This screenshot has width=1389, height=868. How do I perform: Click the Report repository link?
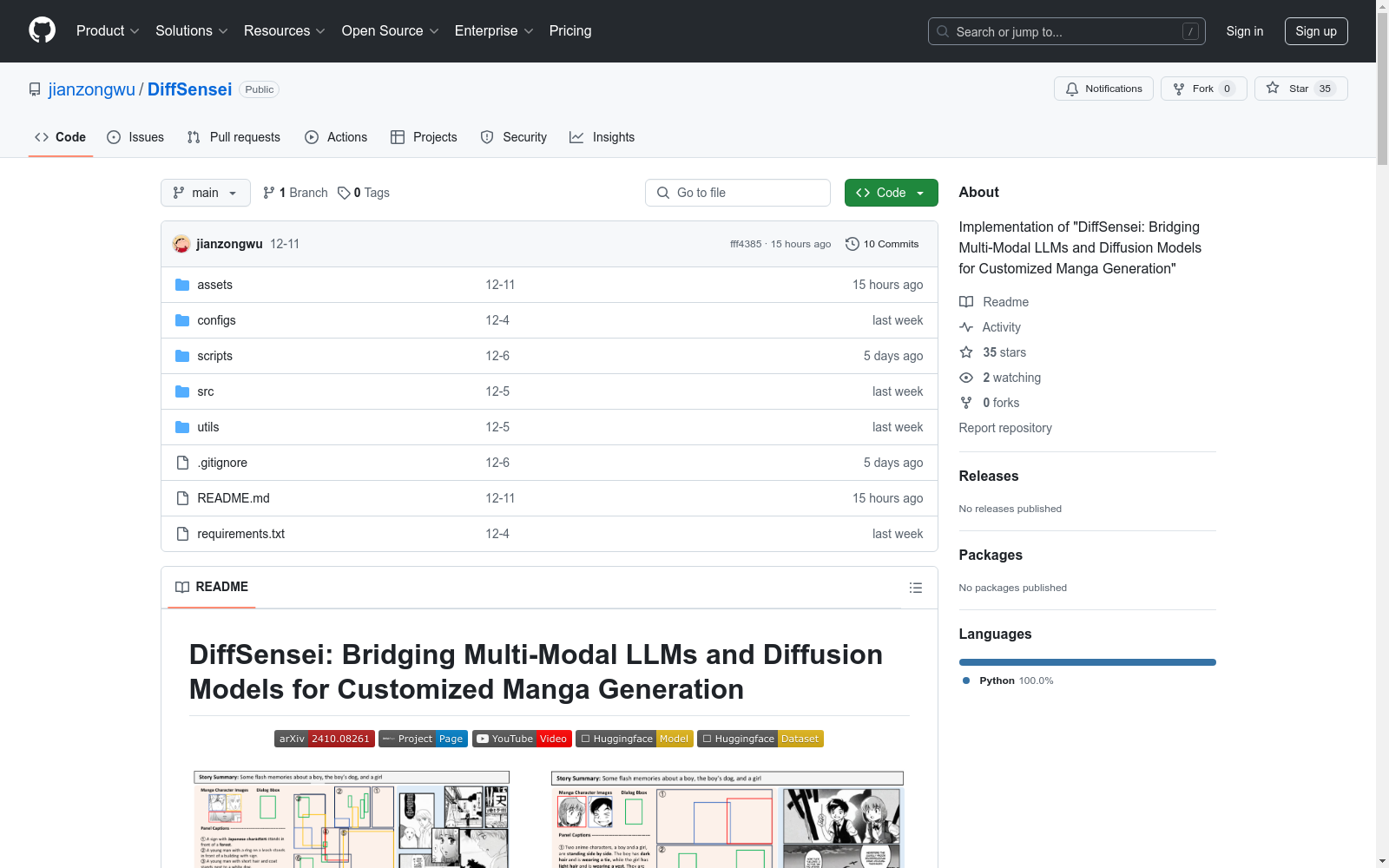pyautogui.click(x=1005, y=428)
